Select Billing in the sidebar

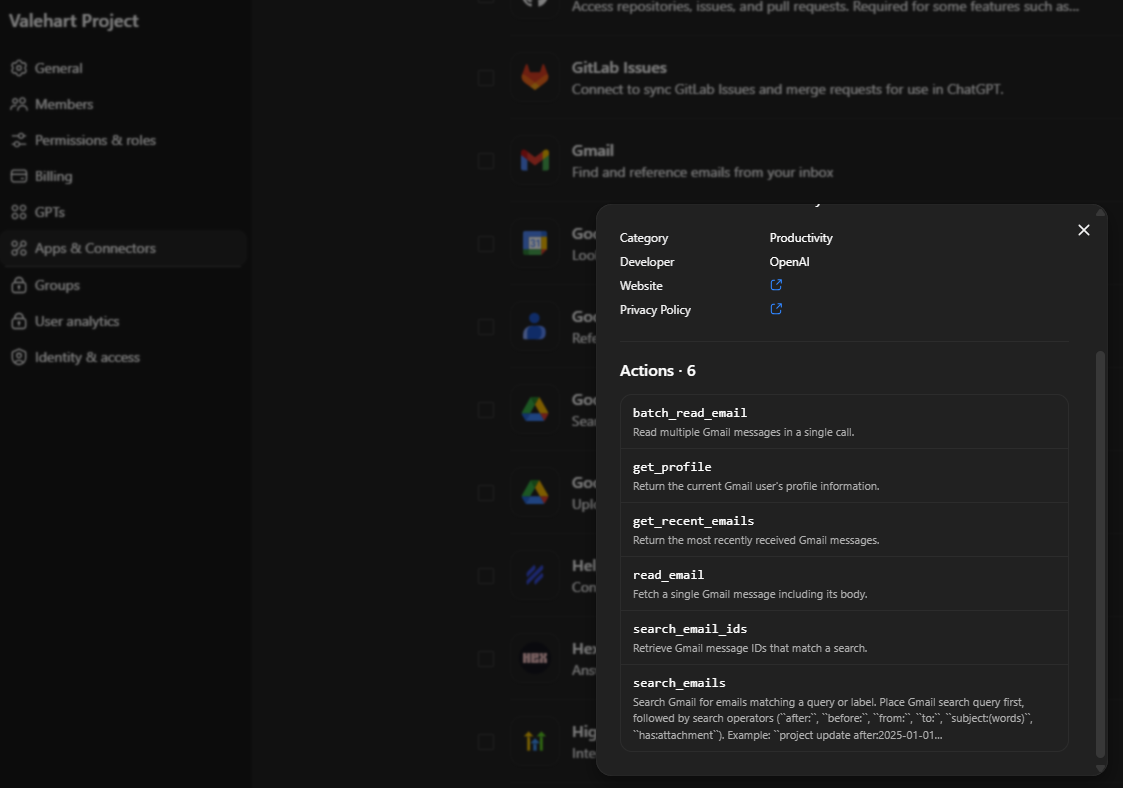53,176
